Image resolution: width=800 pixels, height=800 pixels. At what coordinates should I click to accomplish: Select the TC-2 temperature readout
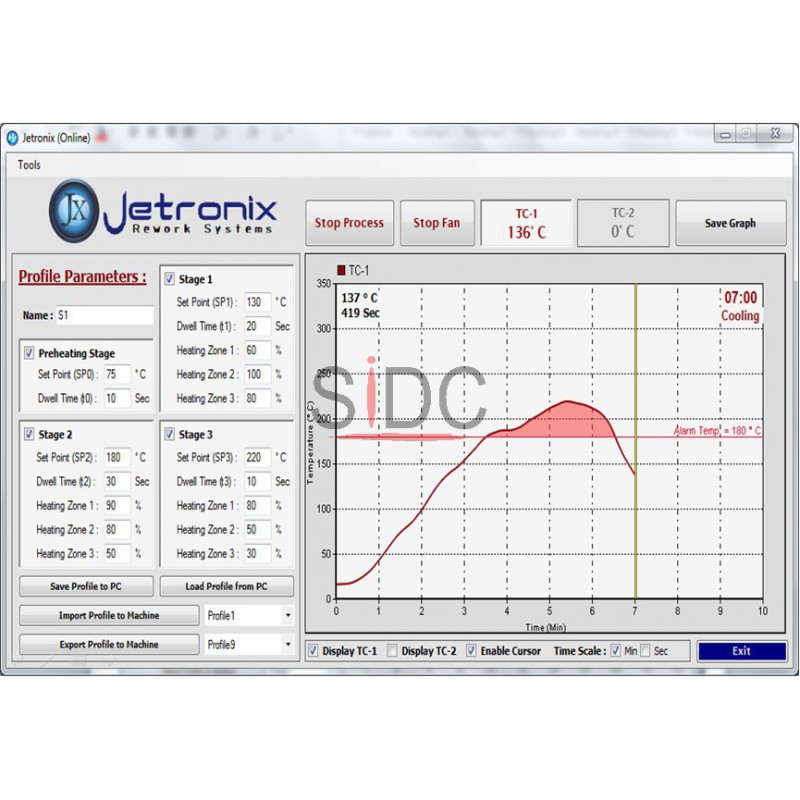tap(623, 223)
